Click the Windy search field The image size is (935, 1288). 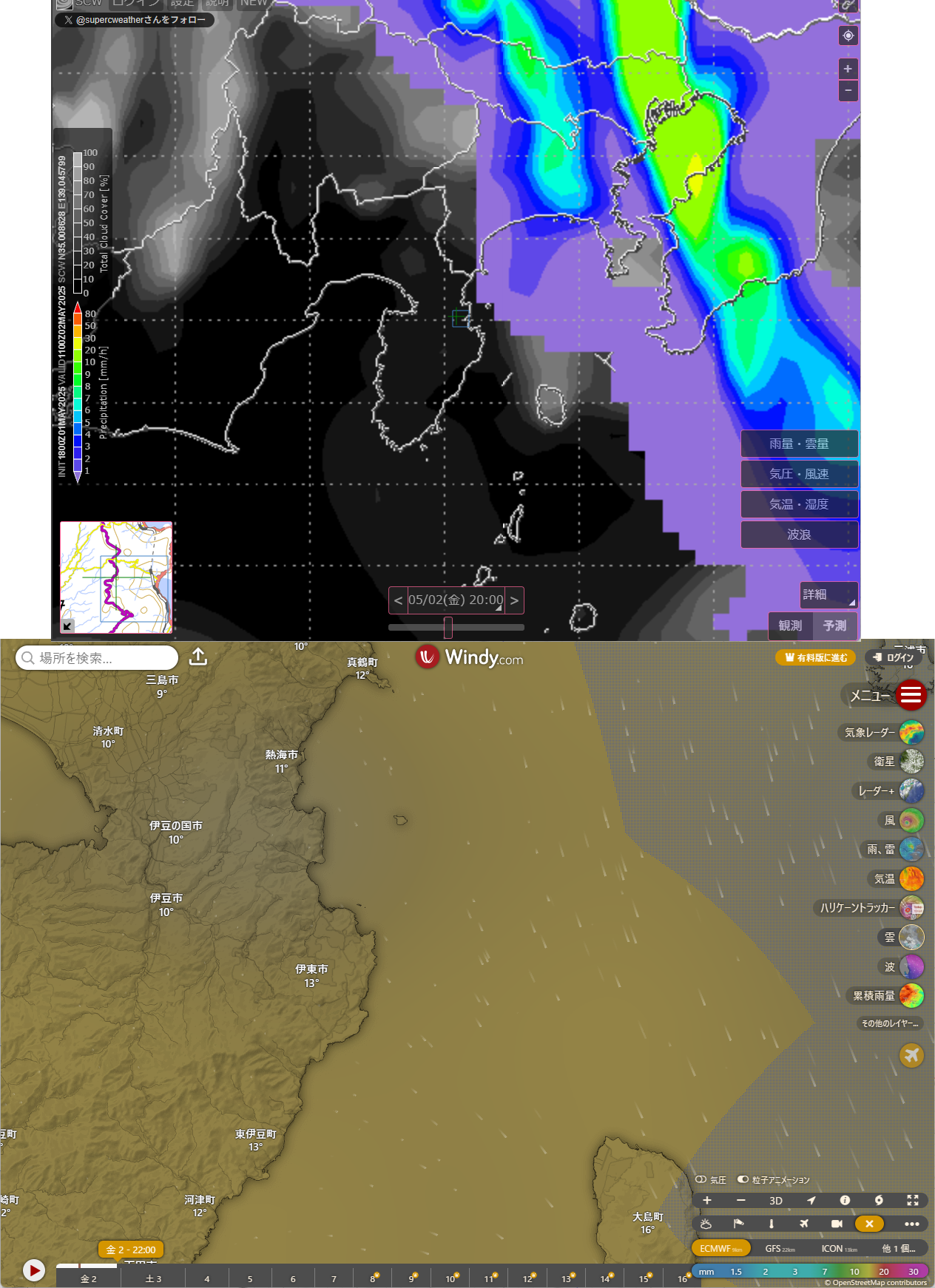(97, 657)
